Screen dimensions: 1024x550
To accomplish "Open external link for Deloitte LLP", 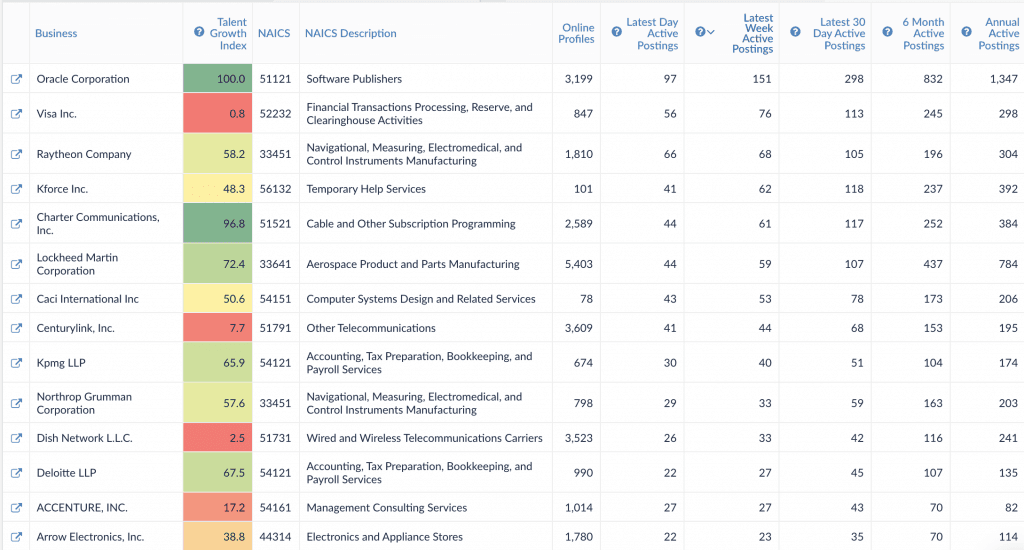I will click(16, 473).
